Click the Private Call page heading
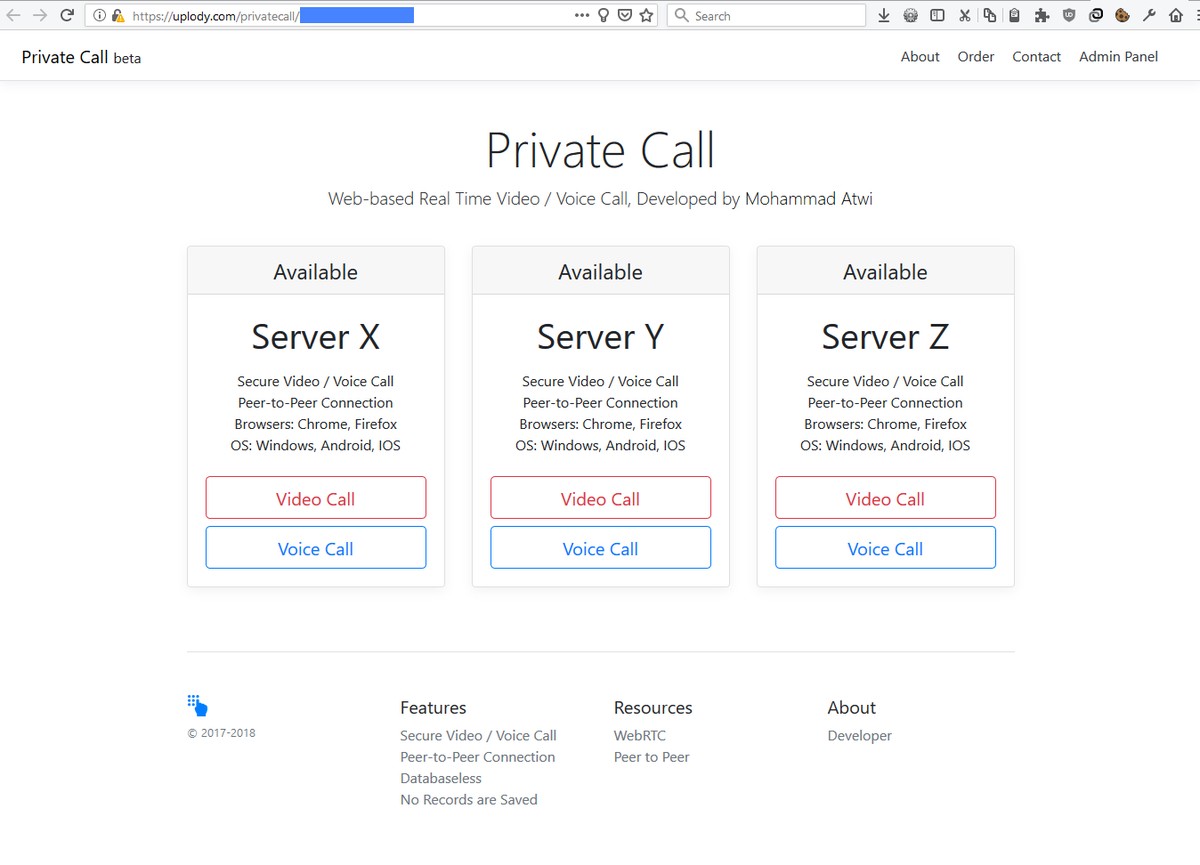Viewport: 1200px width, 865px height. (x=600, y=151)
